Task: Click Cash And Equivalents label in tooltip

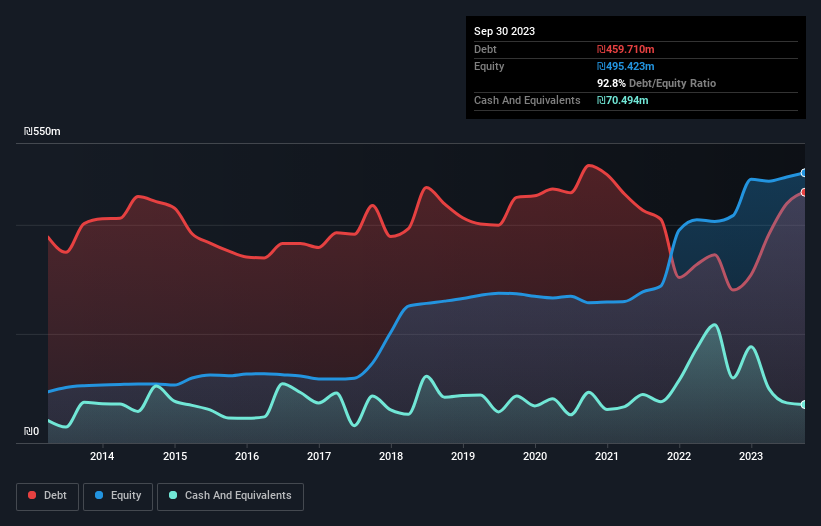Action: pos(527,100)
